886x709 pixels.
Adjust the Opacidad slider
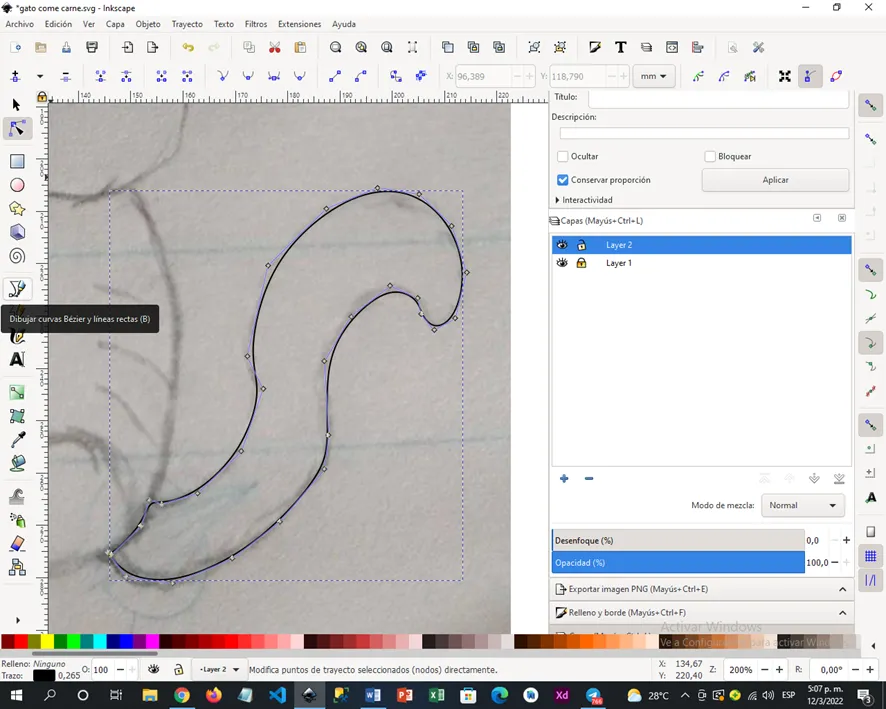678,563
